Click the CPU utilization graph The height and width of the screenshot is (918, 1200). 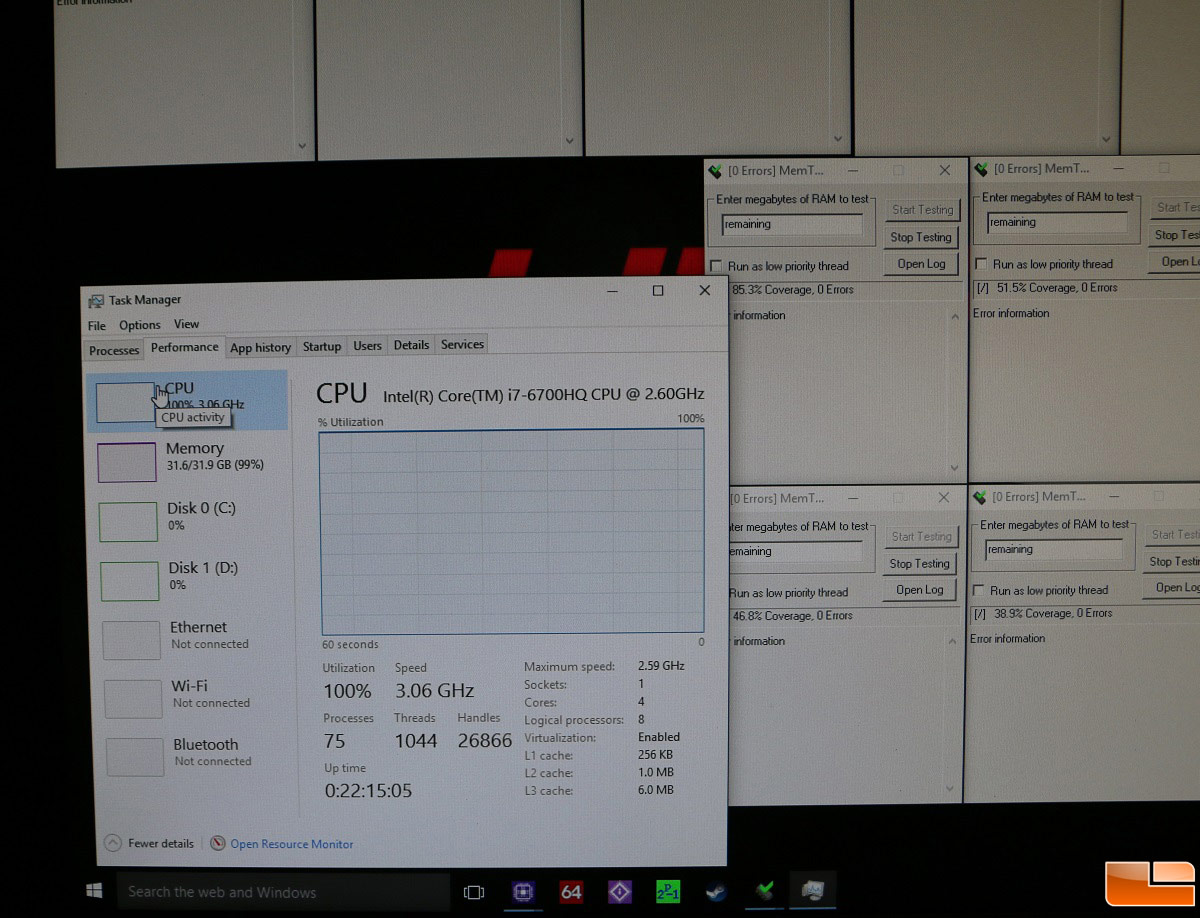tap(512, 531)
